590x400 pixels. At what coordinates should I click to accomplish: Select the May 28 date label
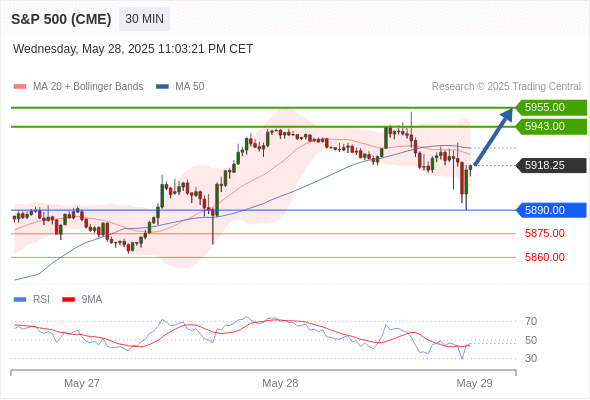pos(280,383)
